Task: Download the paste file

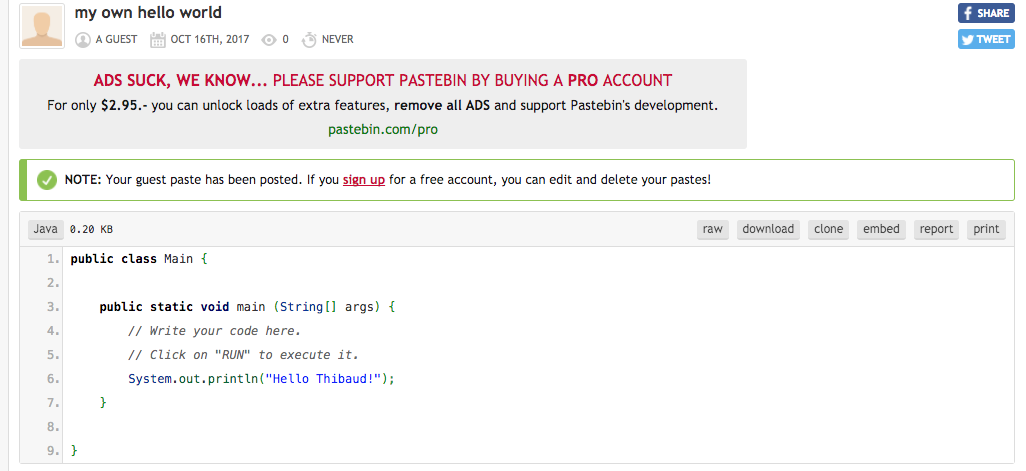Action: (768, 229)
